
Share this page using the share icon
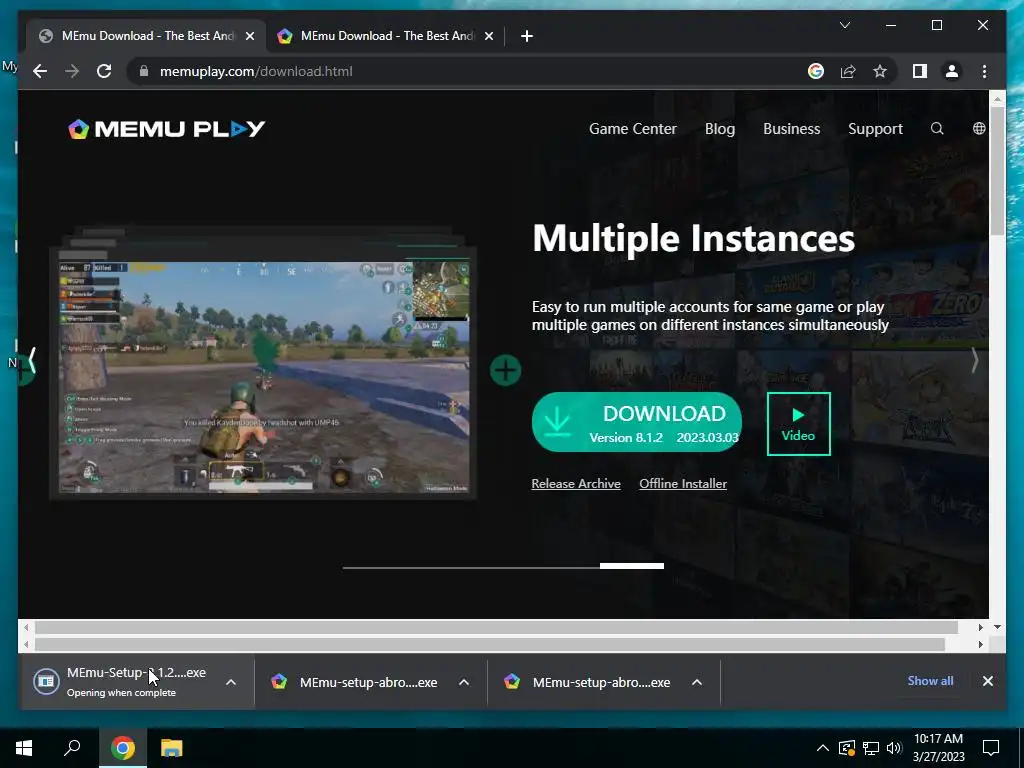pyautogui.click(x=848, y=71)
